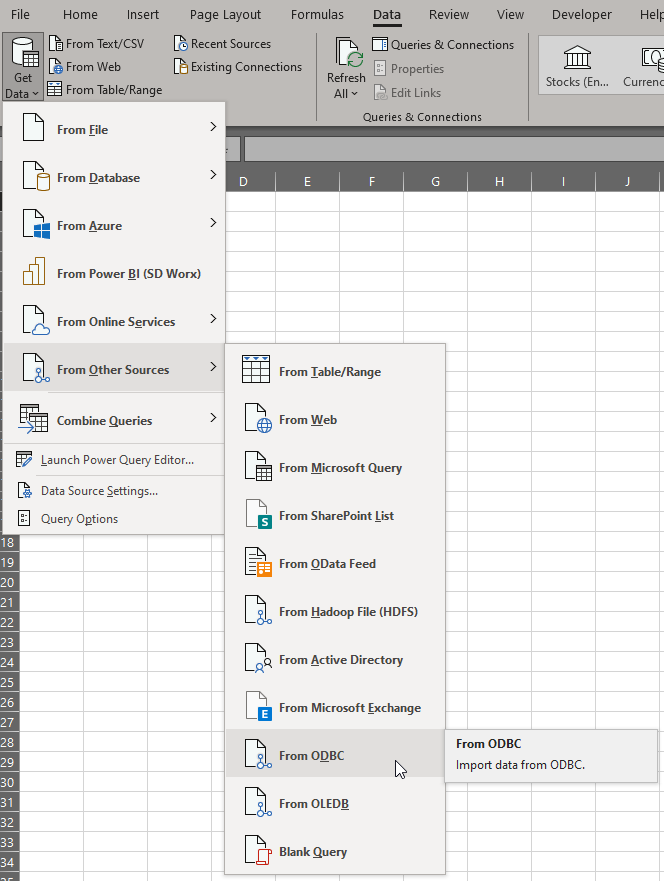Switch to the Page Layout tab
Viewport: 664px width, 881px height.
tap(225, 15)
